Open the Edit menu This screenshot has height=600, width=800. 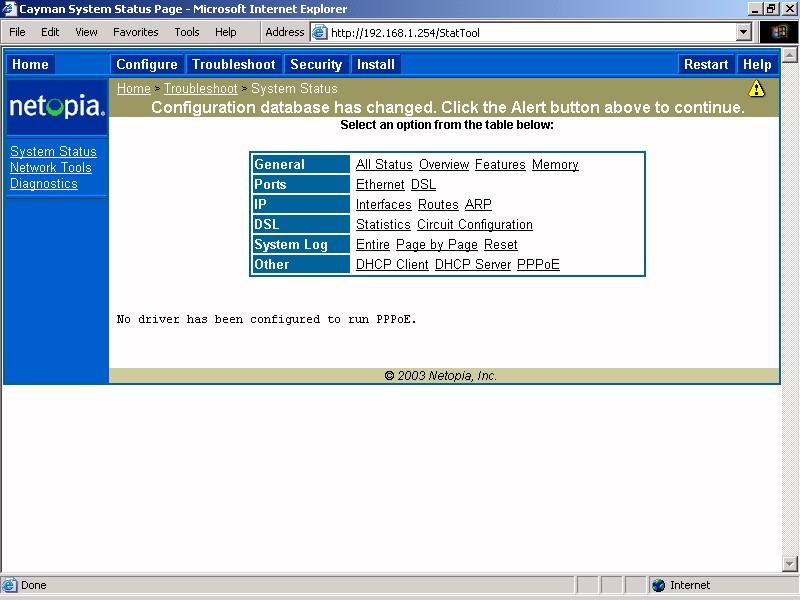click(x=50, y=32)
